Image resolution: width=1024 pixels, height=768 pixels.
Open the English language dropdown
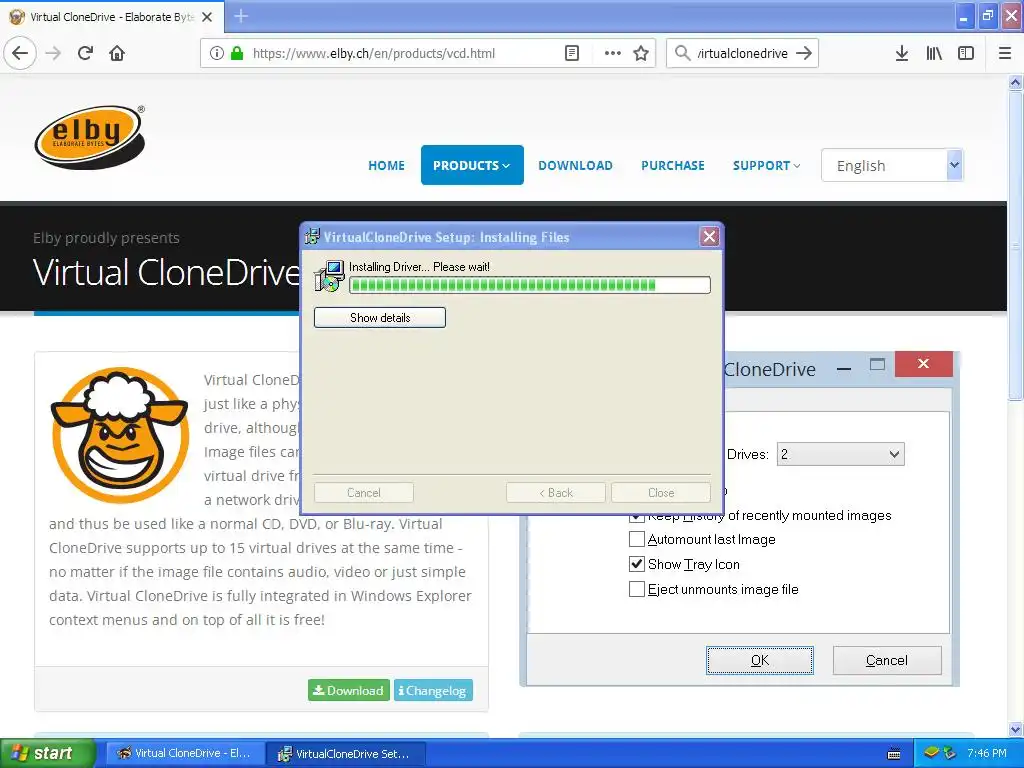(x=891, y=165)
